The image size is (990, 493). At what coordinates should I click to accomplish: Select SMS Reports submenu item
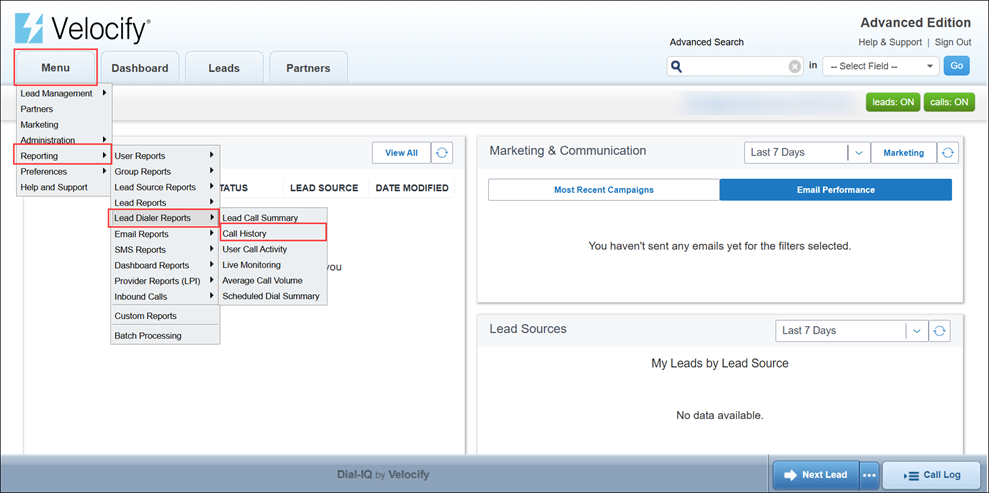pos(165,249)
